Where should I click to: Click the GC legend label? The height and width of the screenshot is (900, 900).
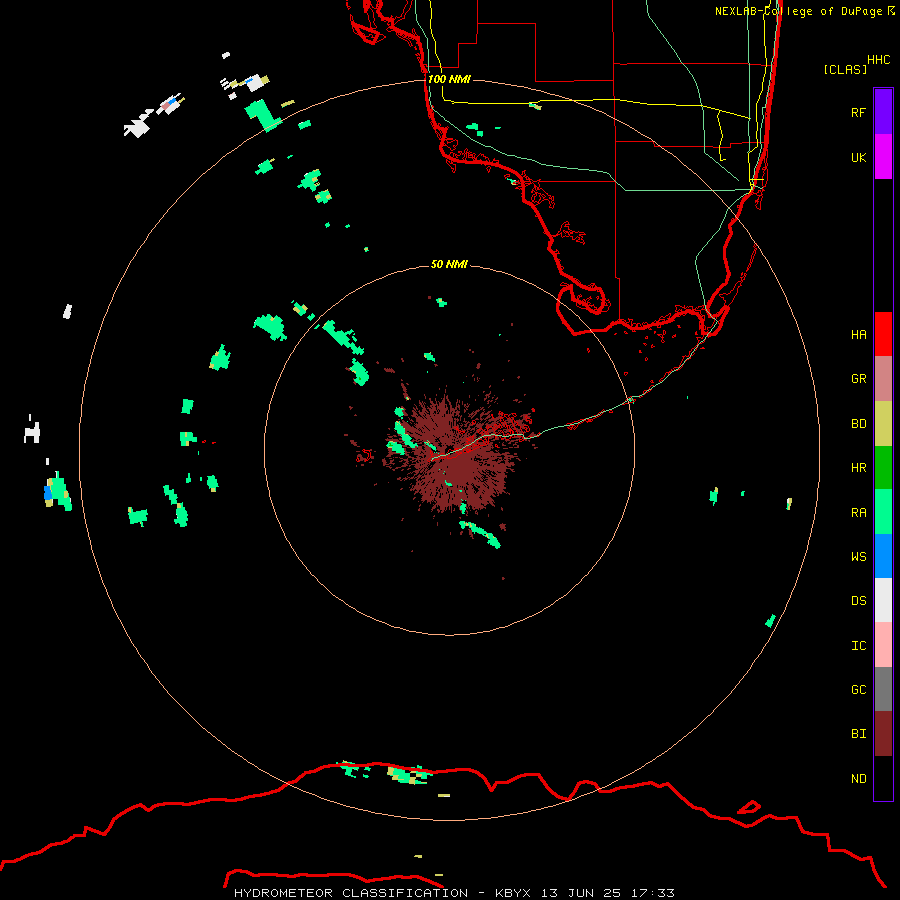click(x=858, y=690)
